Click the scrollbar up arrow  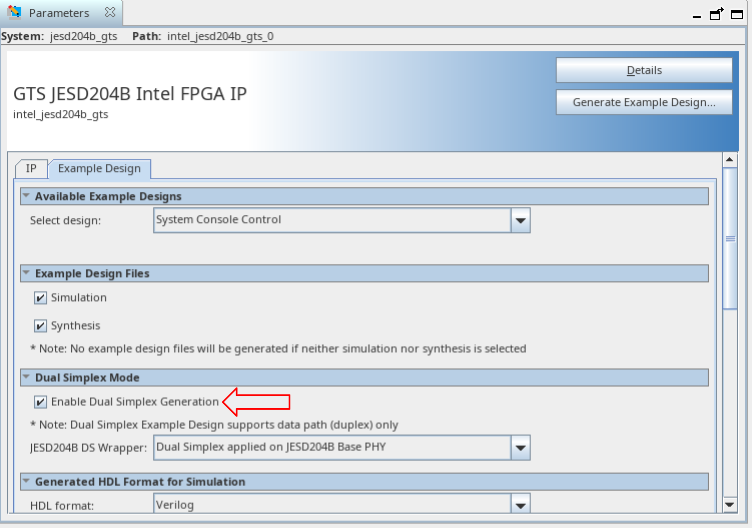[730, 160]
